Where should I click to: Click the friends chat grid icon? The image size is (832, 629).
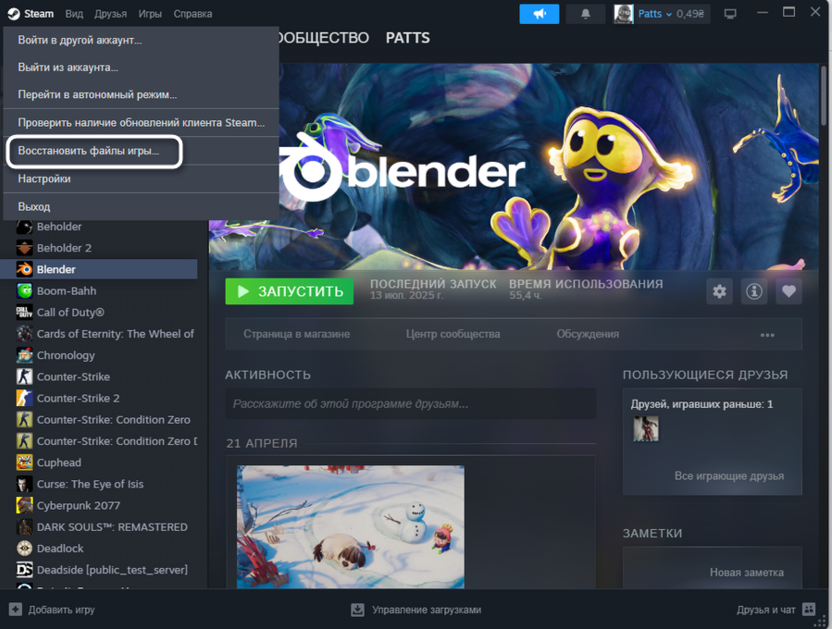(x=809, y=609)
